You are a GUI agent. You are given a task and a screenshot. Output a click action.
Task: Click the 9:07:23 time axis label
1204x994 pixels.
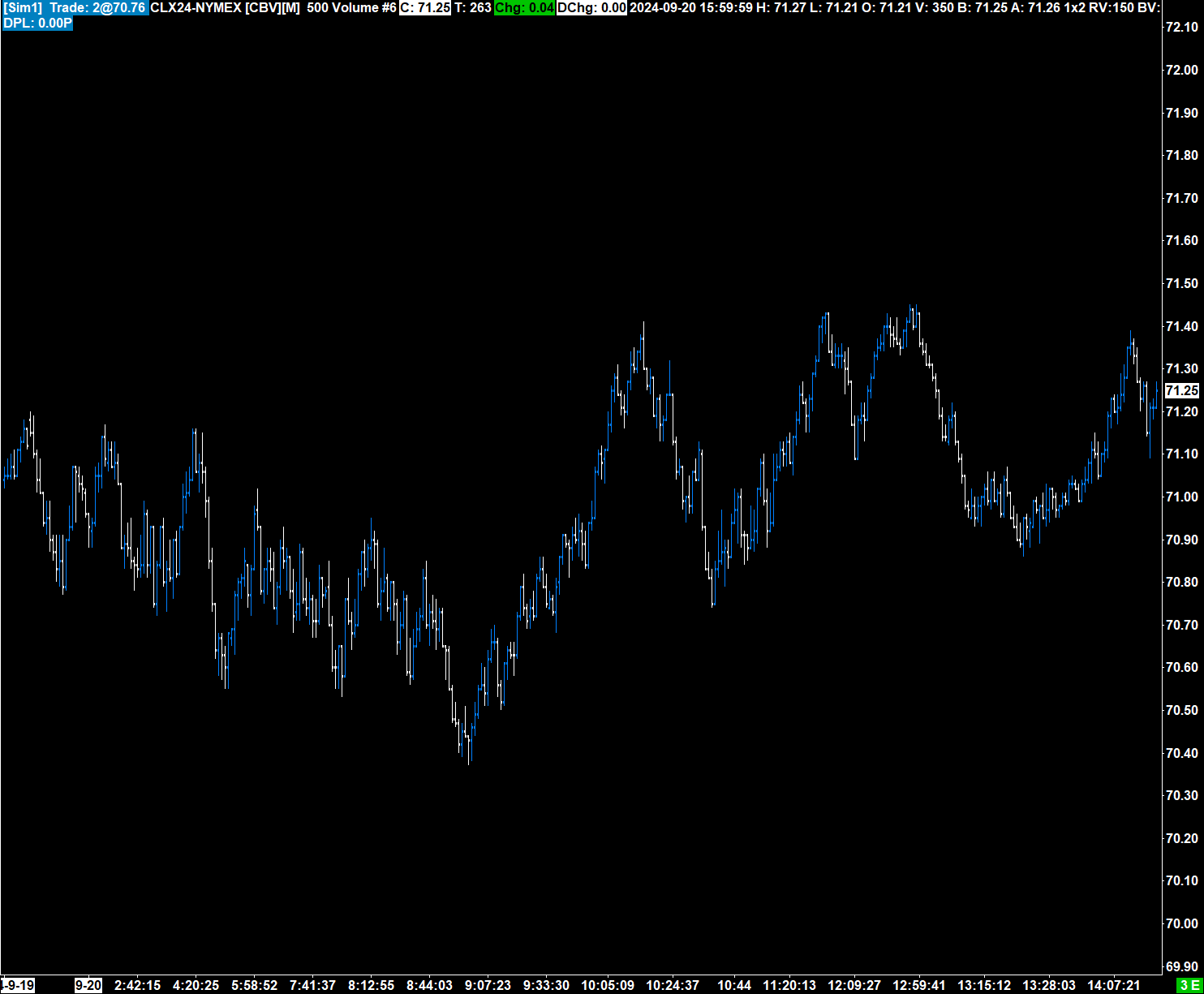(x=488, y=985)
